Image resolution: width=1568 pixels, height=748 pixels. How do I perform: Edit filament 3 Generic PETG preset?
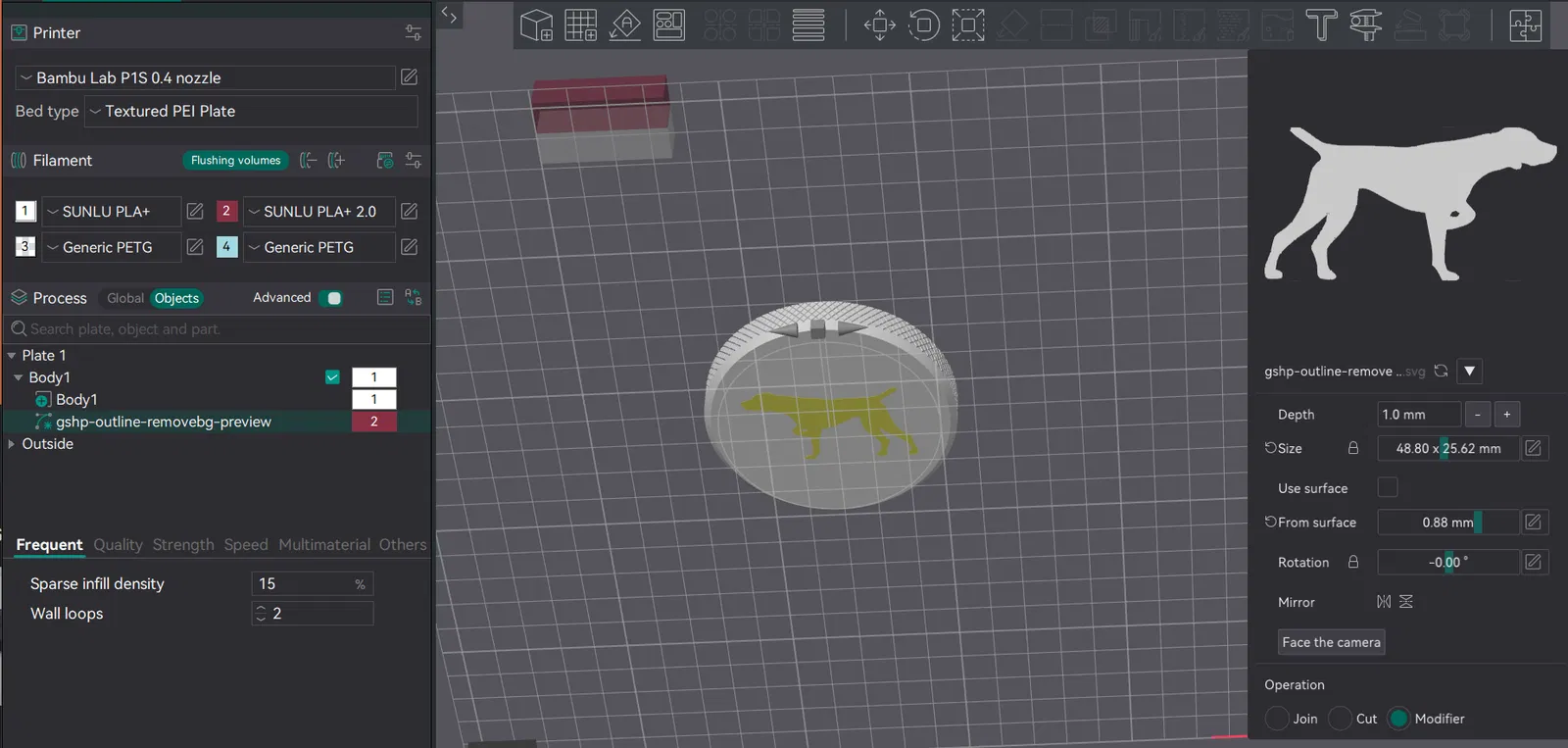pyautogui.click(x=195, y=247)
